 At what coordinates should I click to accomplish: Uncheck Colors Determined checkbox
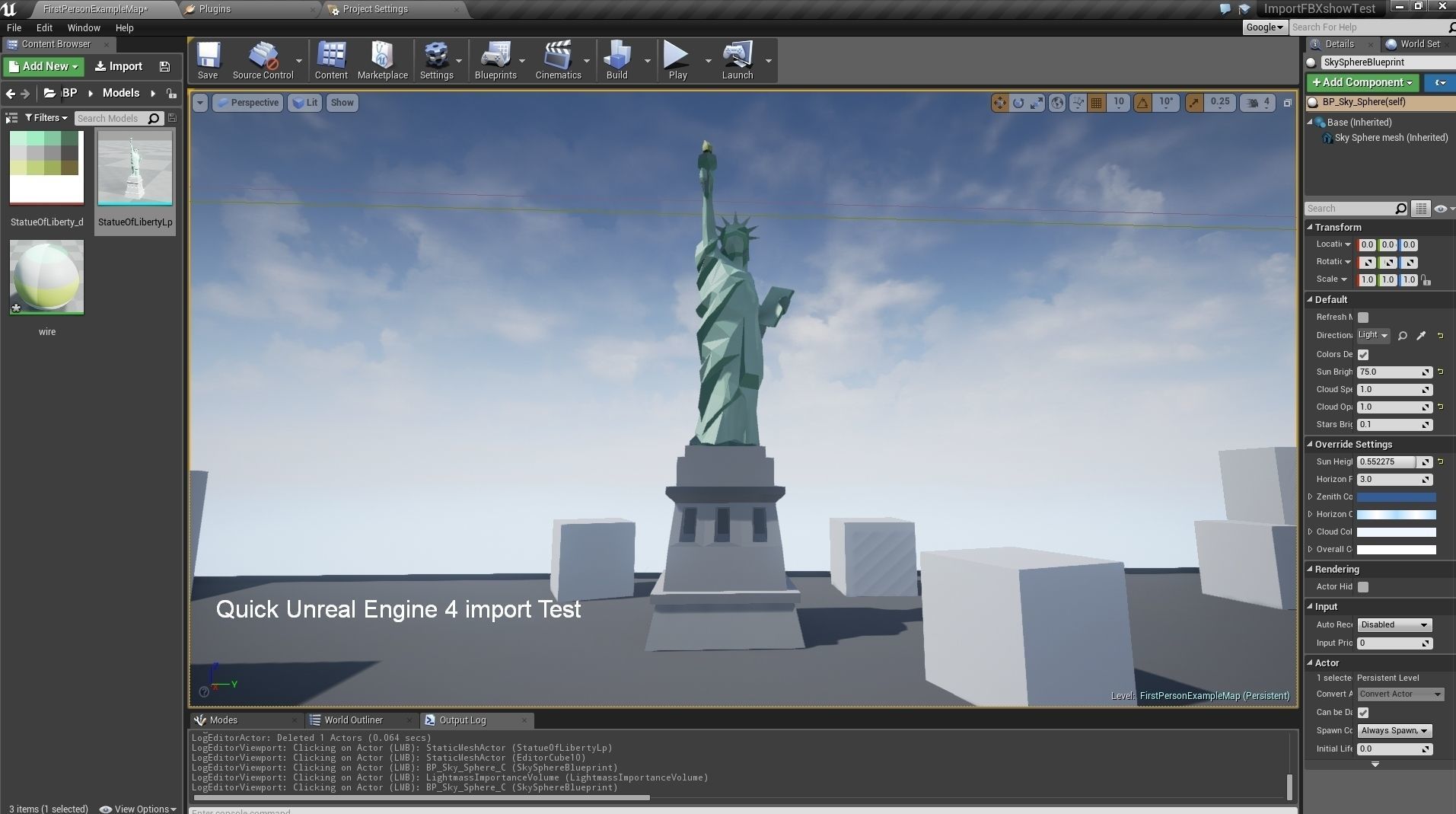point(1363,355)
